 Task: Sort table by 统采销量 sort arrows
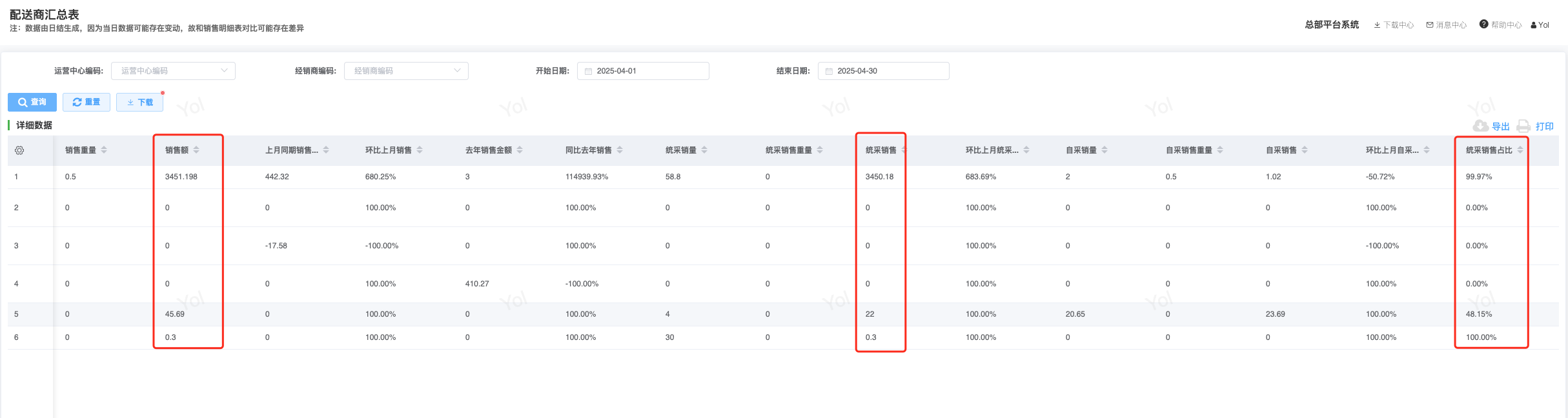[x=704, y=150]
